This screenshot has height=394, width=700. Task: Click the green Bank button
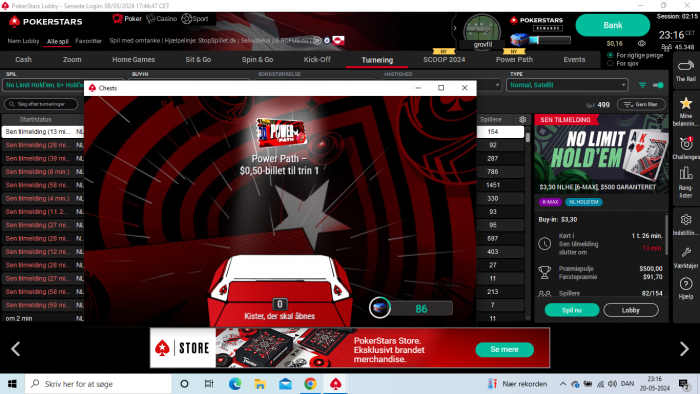tap(612, 25)
